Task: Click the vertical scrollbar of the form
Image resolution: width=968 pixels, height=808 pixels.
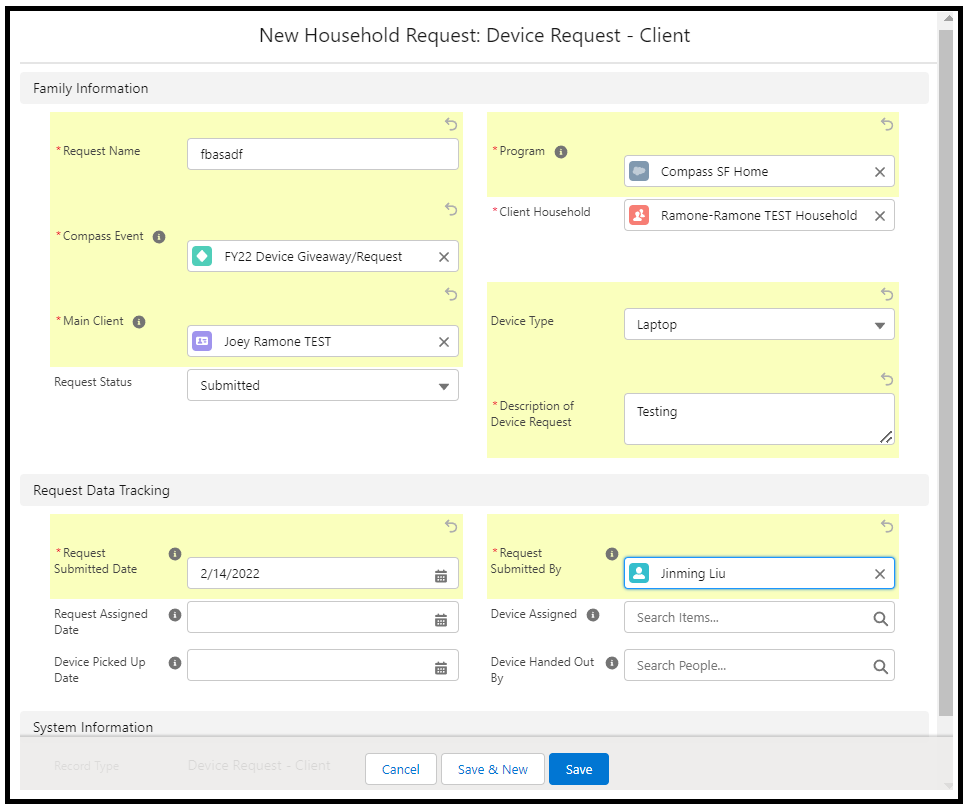Action: tap(946, 370)
